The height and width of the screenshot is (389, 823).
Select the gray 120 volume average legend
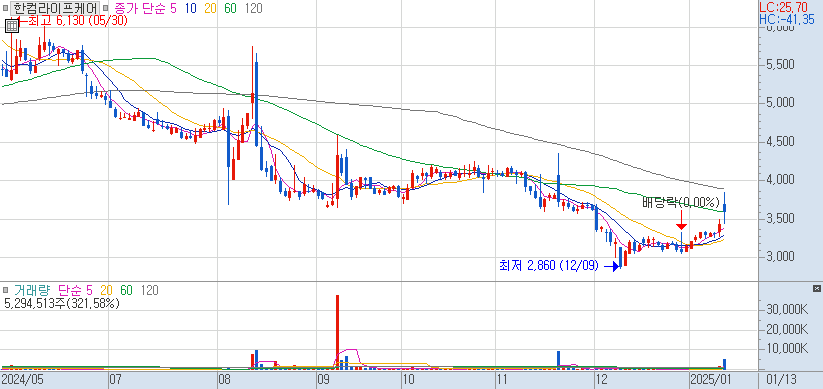pyautogui.click(x=150, y=290)
